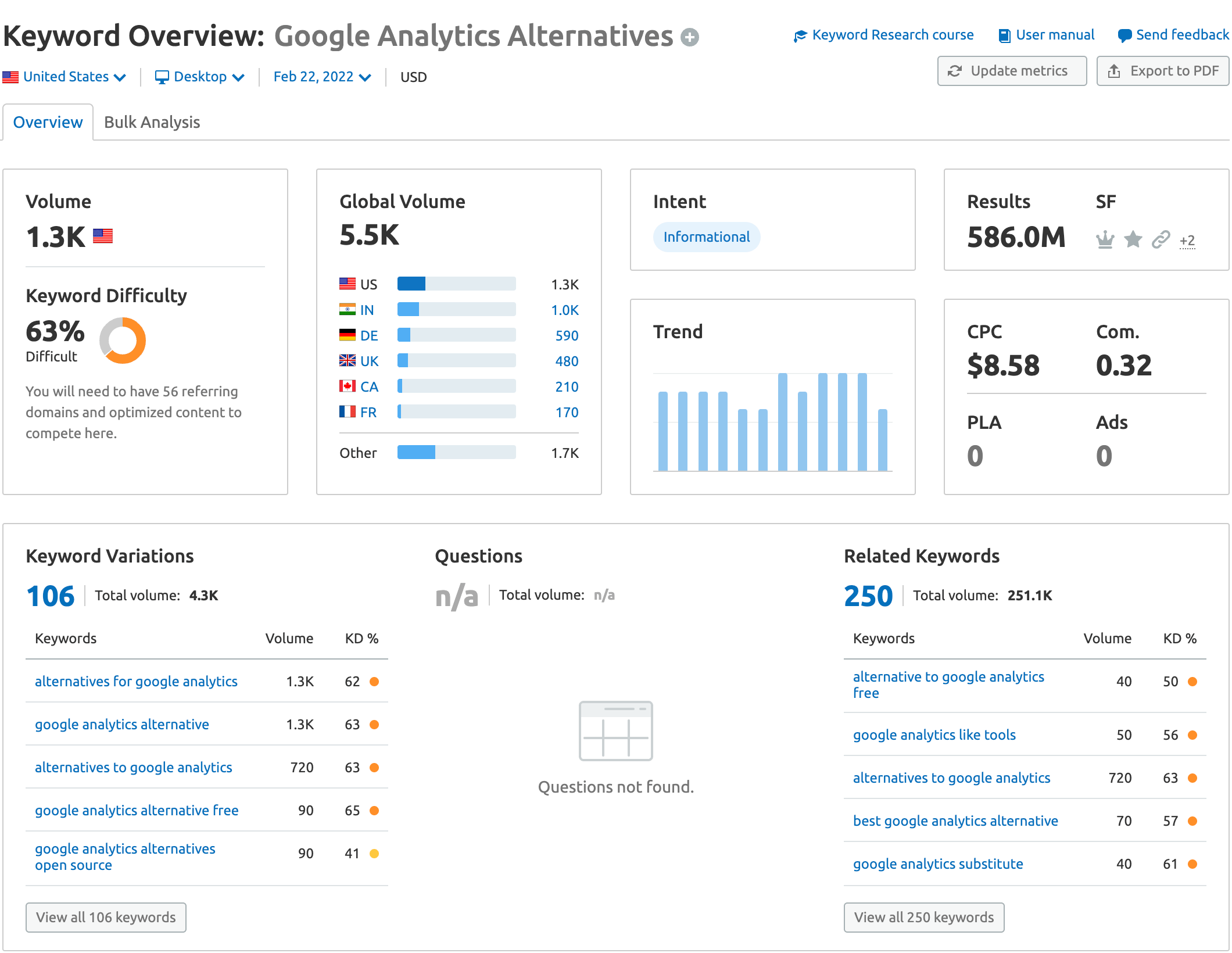
Task: Click the Germany flag in Global Volume
Action: [348, 335]
